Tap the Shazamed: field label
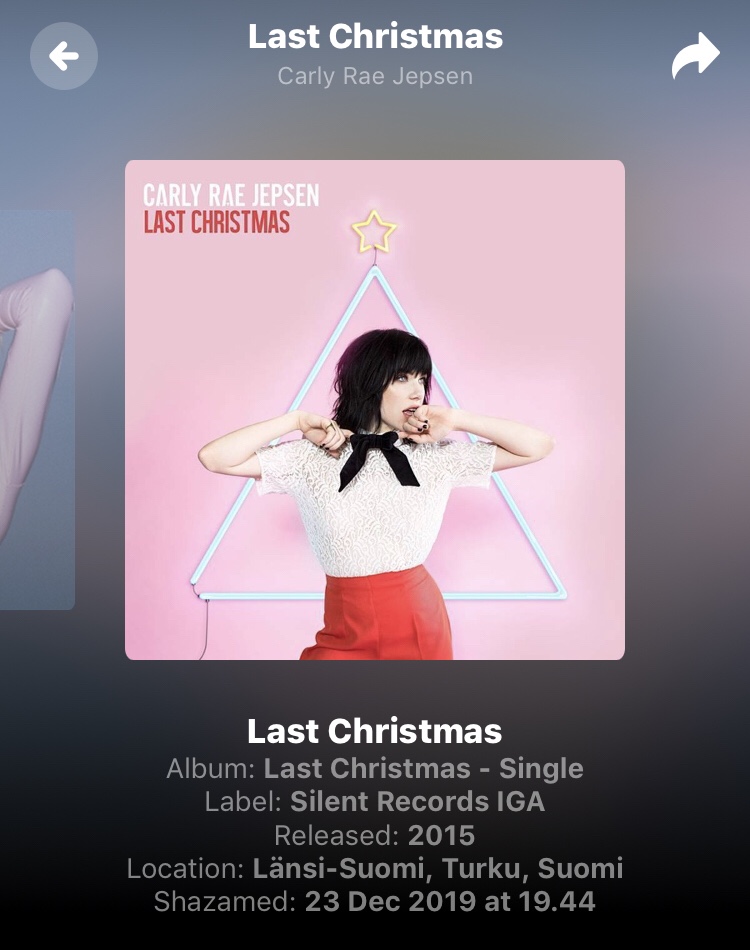 tap(224, 901)
